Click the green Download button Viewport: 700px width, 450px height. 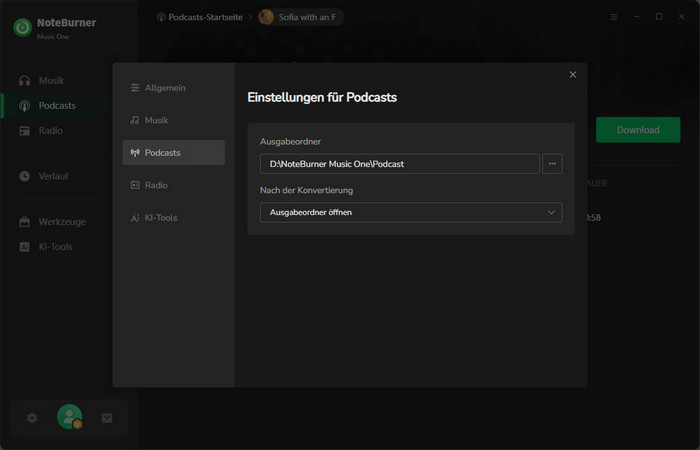[x=638, y=130]
